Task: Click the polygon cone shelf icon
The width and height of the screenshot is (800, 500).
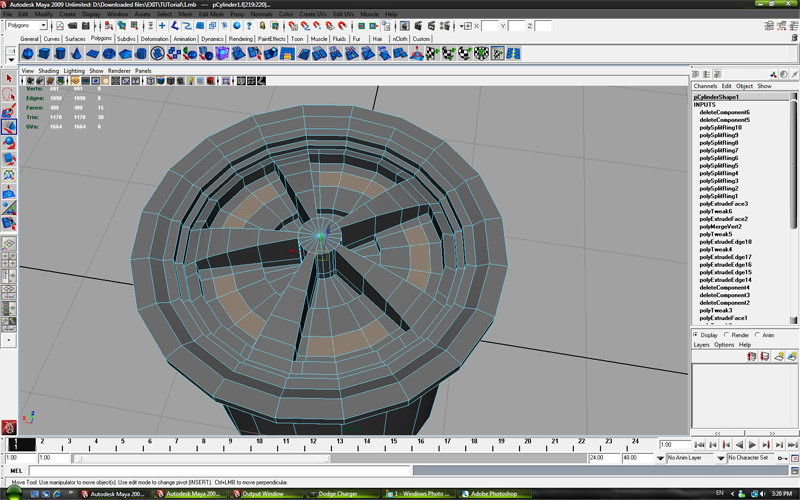Action: [77, 54]
